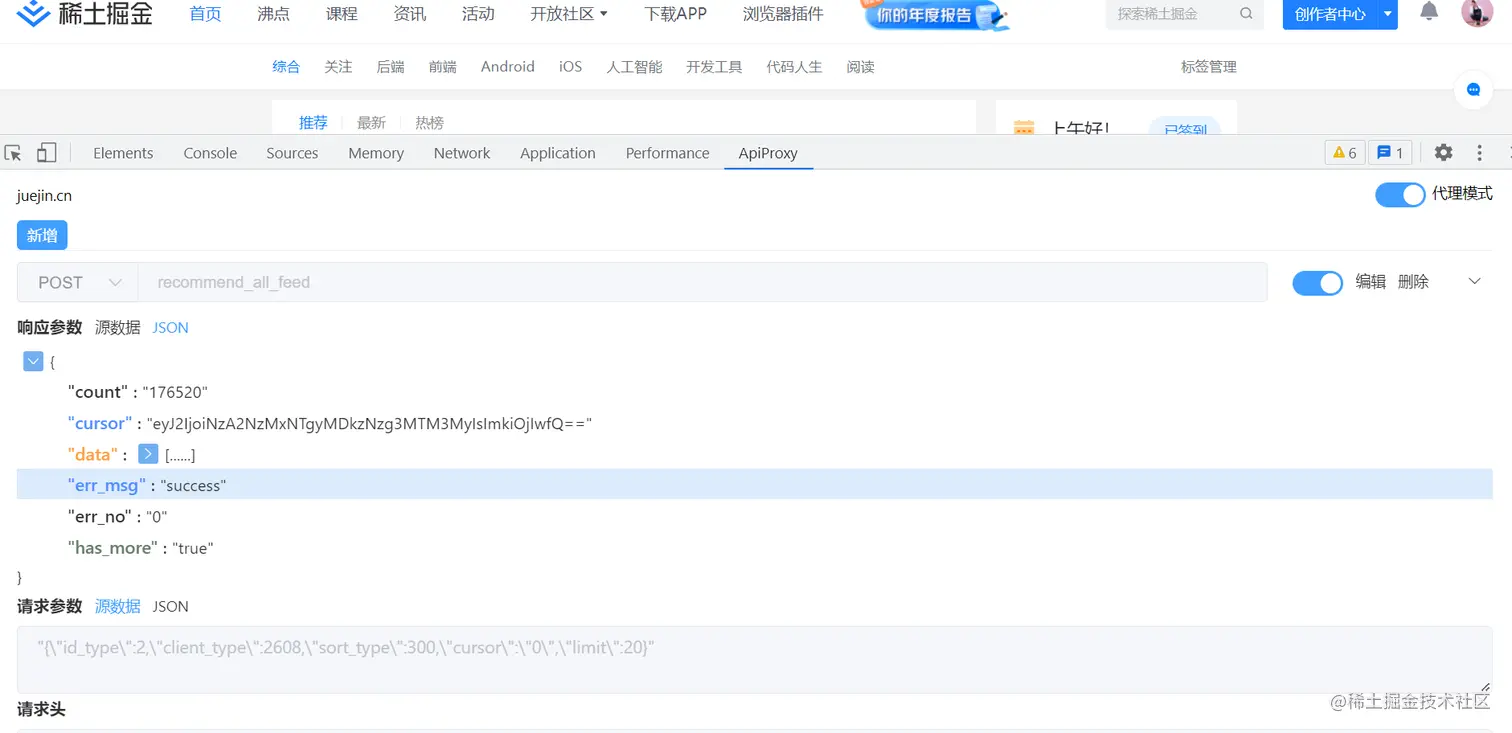Image resolution: width=1512 pixels, height=733 pixels.
Task: Activate the DevTools inspect element icon
Action: [13, 153]
